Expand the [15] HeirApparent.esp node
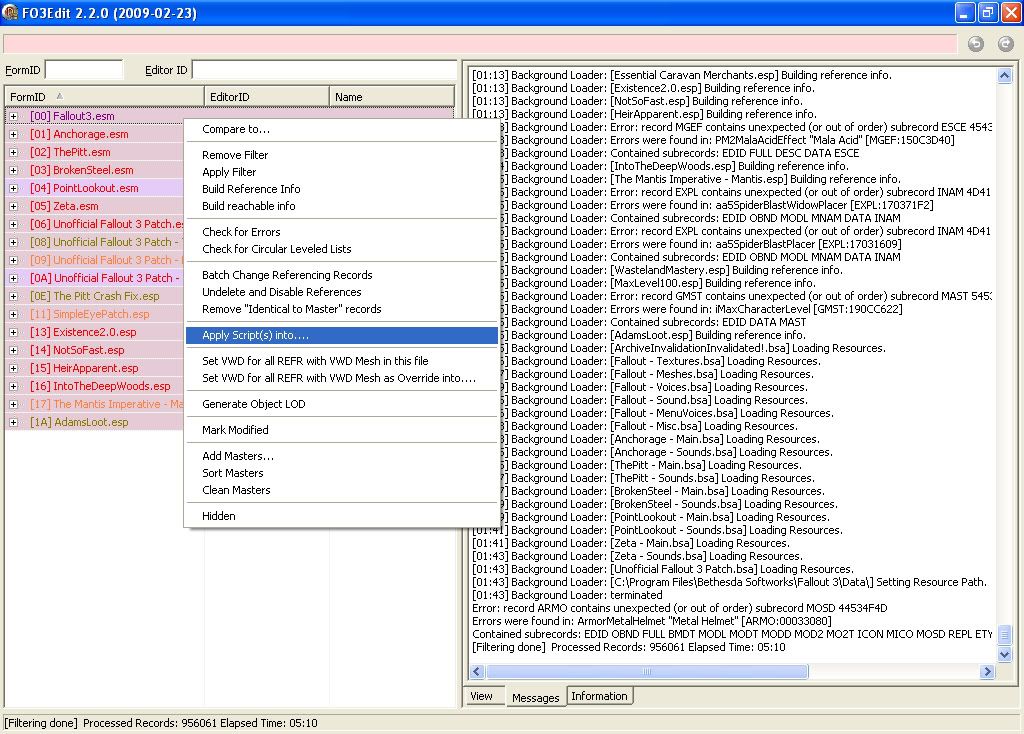This screenshot has width=1024, height=734. (13, 368)
